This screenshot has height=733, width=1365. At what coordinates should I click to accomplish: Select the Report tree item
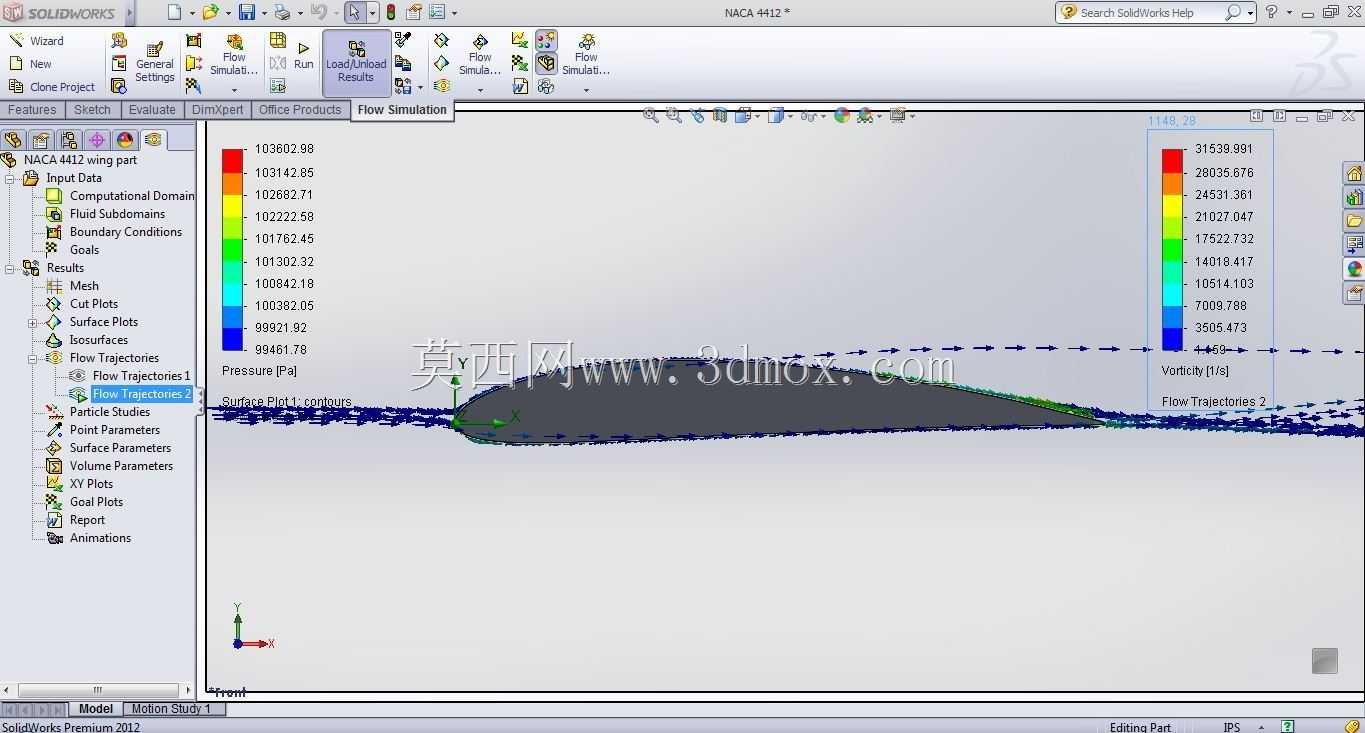coord(87,520)
